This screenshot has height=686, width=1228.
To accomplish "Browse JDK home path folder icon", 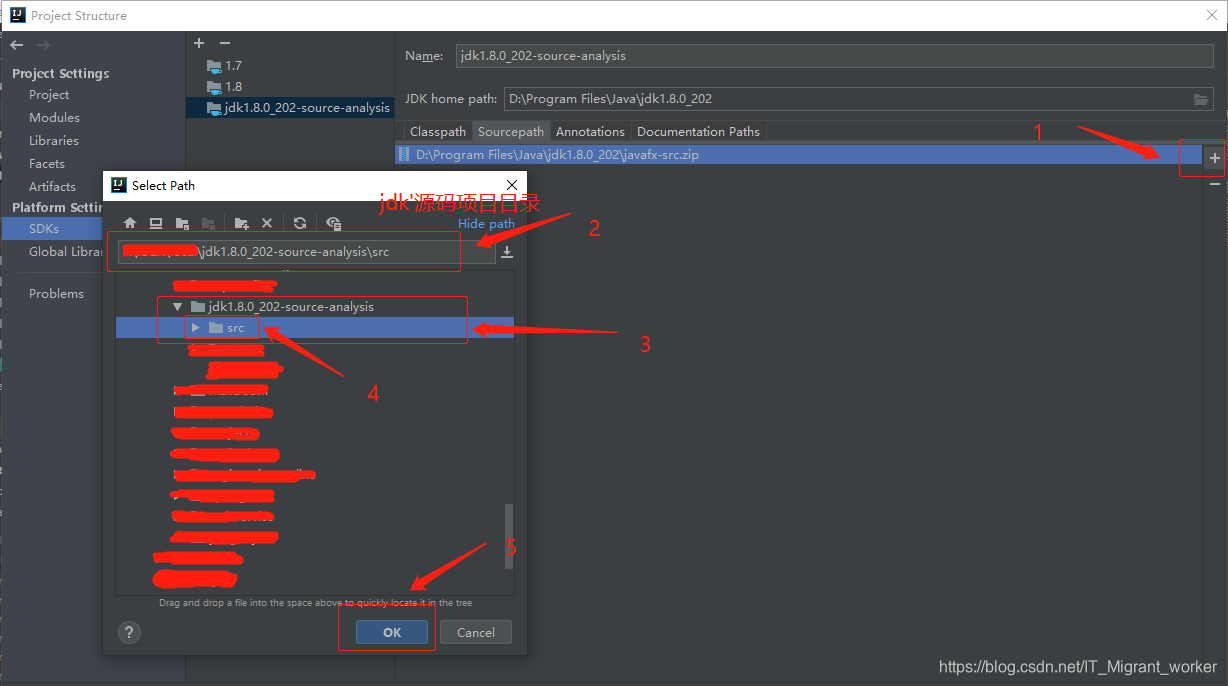I will (x=1201, y=99).
